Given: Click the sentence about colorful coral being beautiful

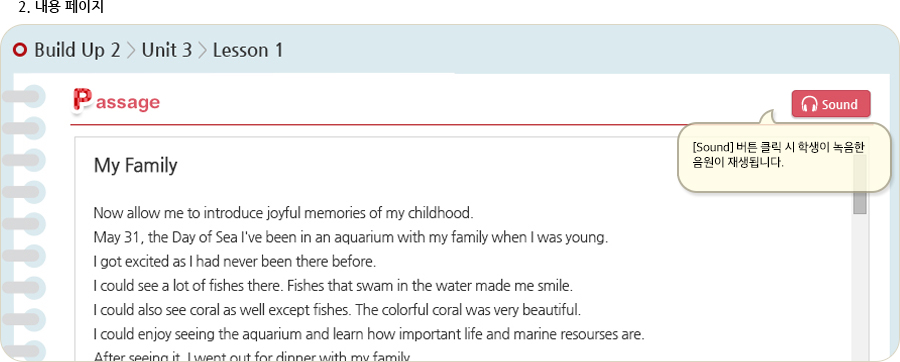Looking at the screenshot, I should (x=468, y=310).
